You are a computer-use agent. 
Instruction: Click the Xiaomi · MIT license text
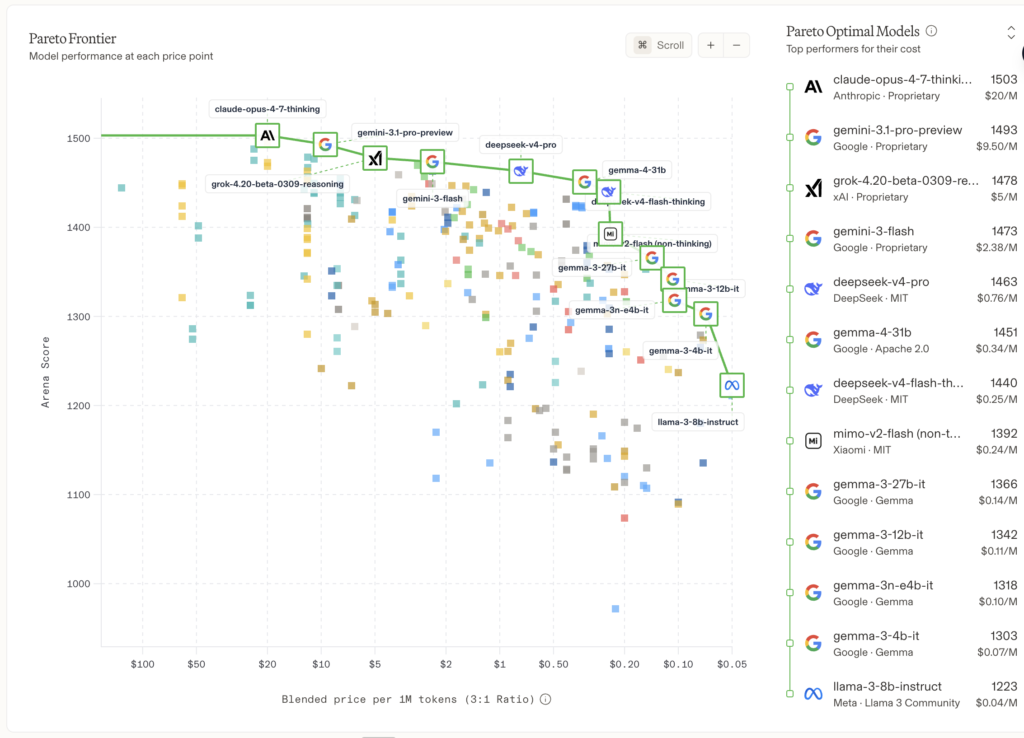point(862,450)
